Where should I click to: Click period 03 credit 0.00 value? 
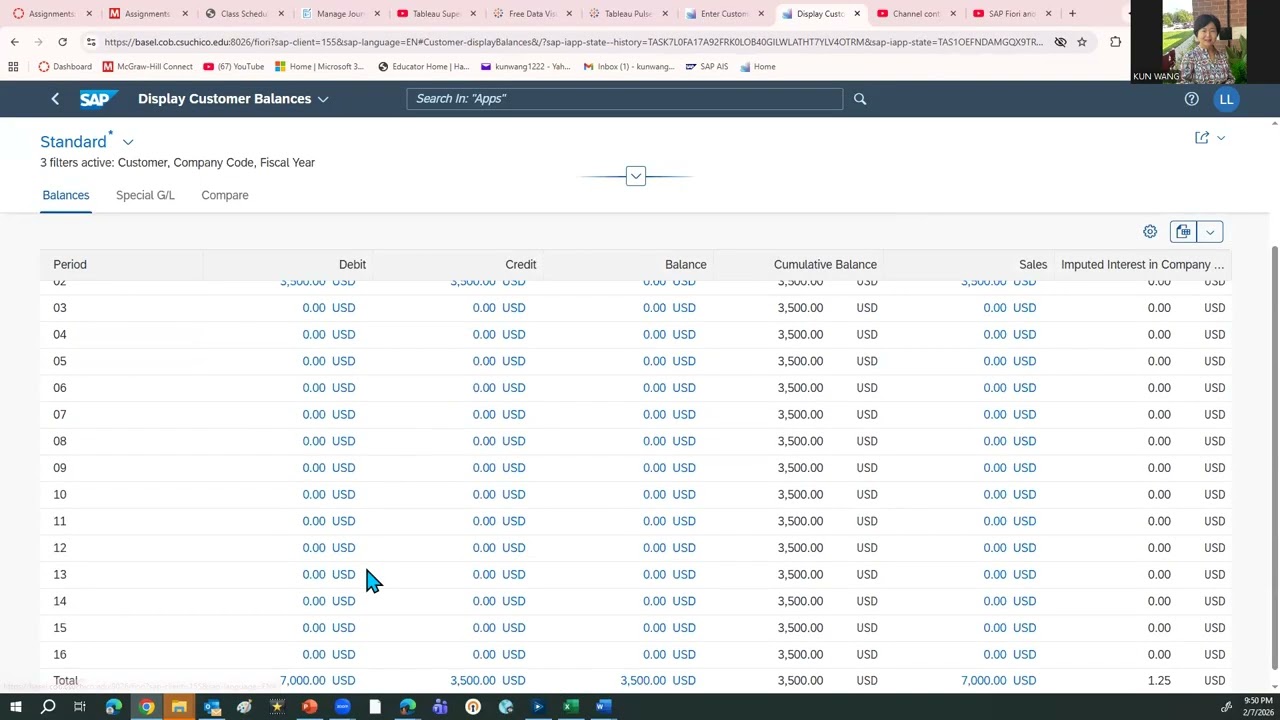(x=484, y=308)
